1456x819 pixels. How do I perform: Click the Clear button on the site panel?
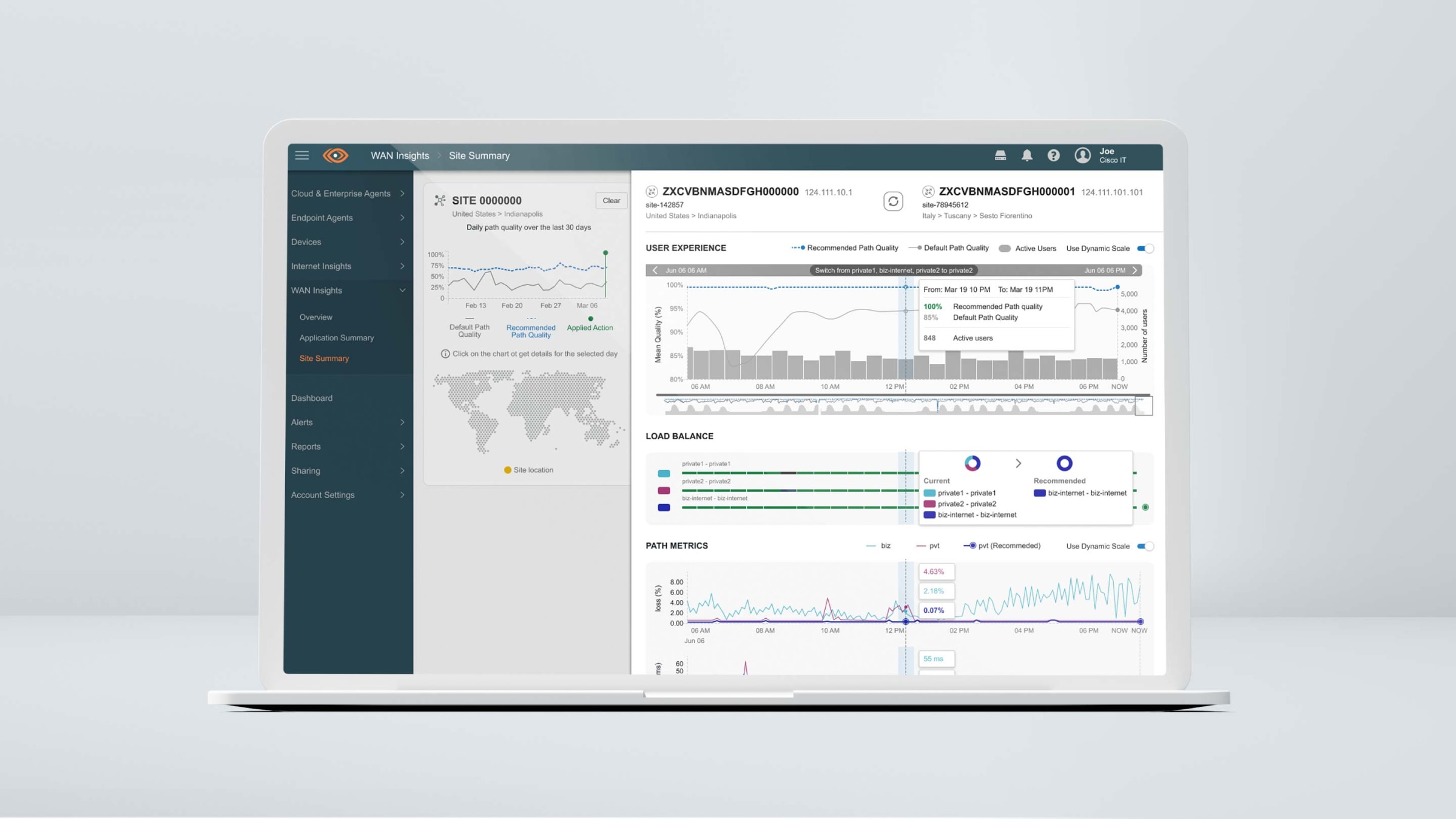pyautogui.click(x=611, y=201)
